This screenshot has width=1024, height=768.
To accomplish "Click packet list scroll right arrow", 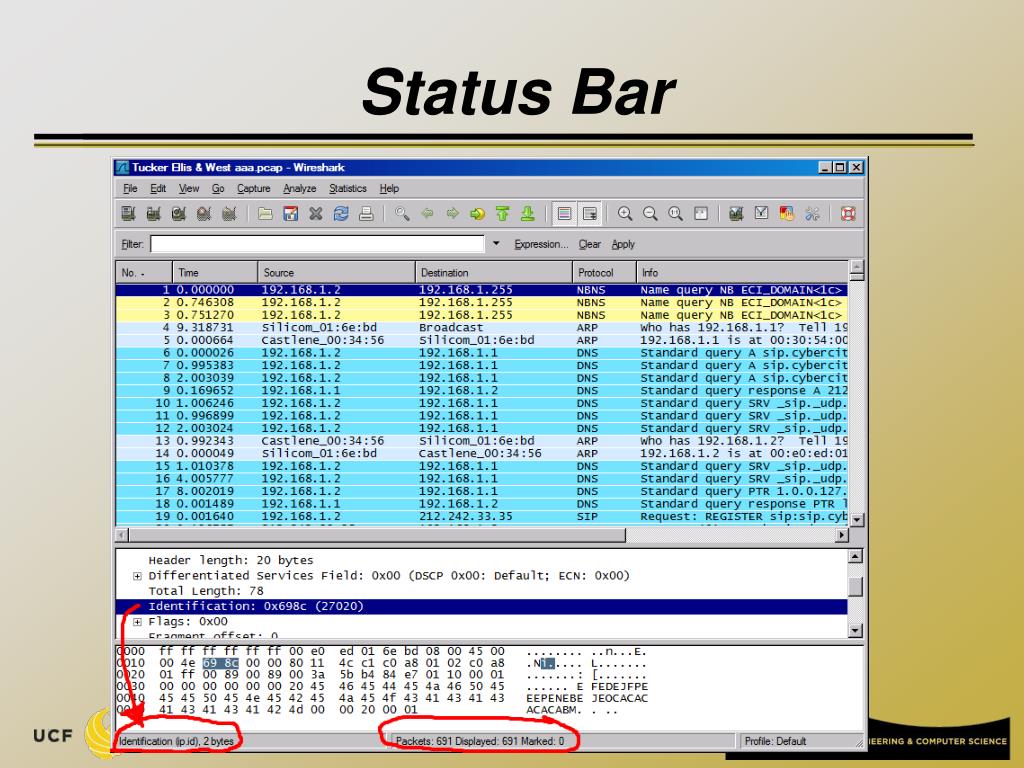I will click(x=842, y=536).
